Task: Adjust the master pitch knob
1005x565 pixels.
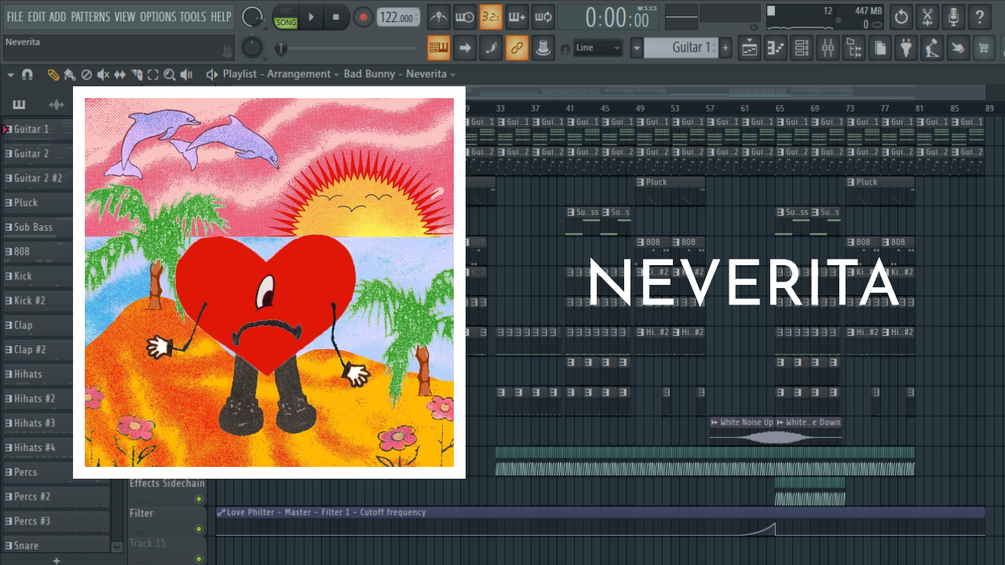Action: click(x=252, y=47)
